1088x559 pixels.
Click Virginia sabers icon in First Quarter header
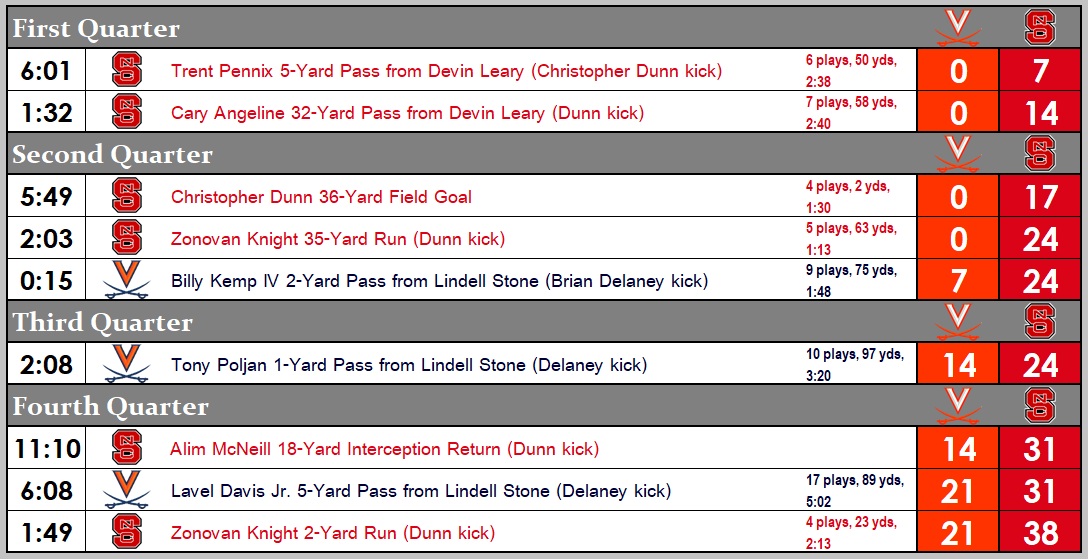coord(957,28)
